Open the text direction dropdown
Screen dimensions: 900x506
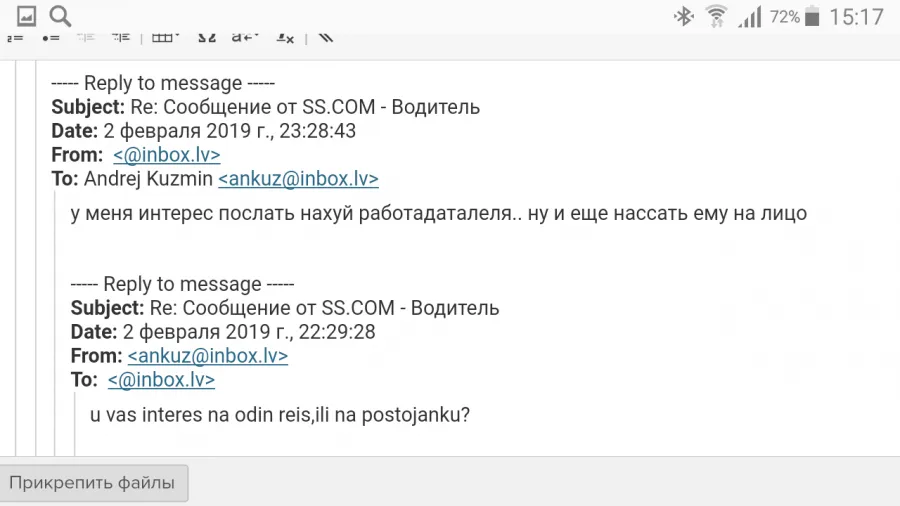tap(245, 38)
